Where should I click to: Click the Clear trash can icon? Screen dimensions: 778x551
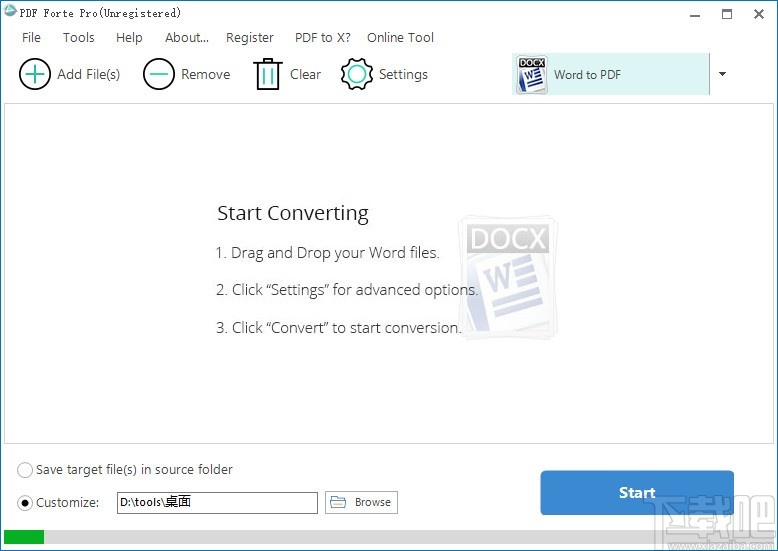(x=268, y=74)
